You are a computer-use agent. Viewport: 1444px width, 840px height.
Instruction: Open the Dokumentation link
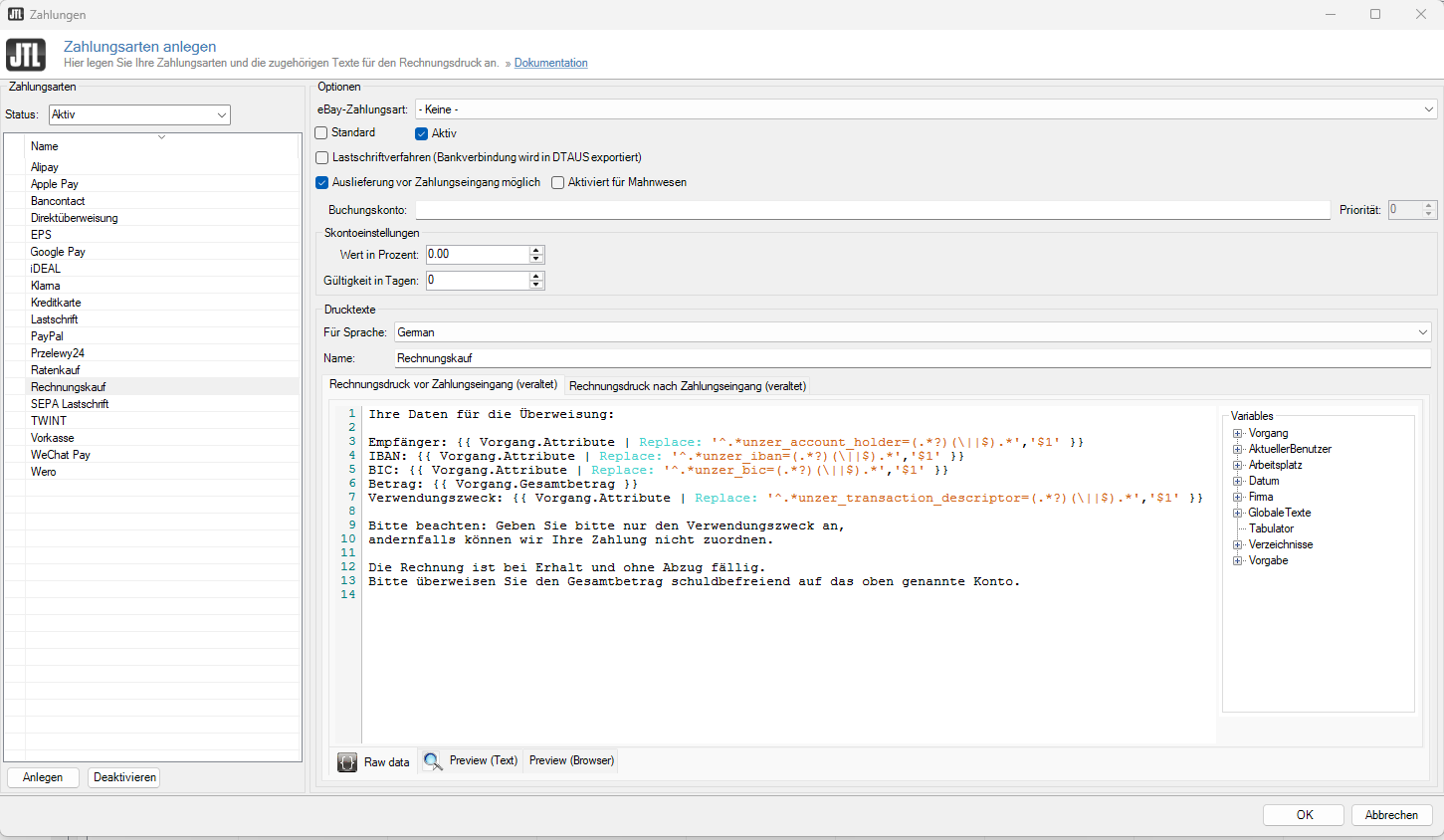pyautogui.click(x=550, y=63)
